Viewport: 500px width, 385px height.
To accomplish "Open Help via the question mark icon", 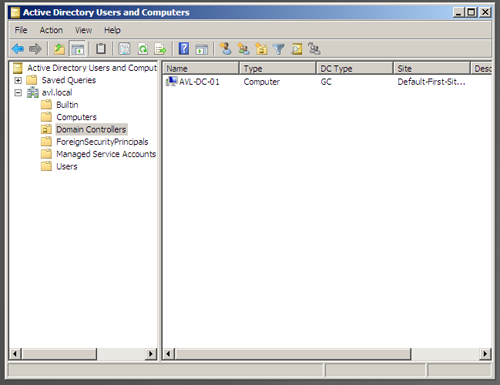I will (184, 49).
